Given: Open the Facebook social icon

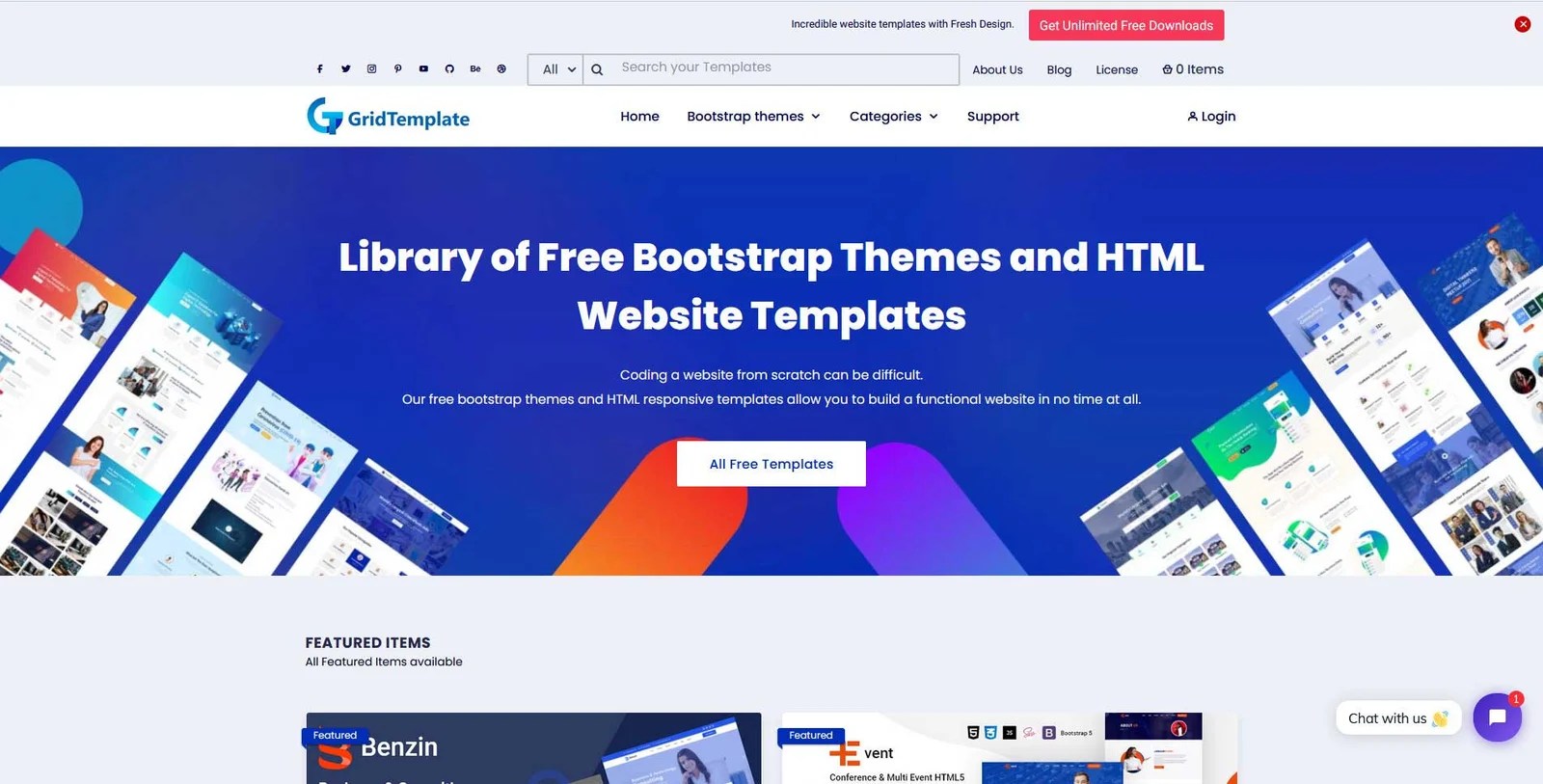Looking at the screenshot, I should click(319, 68).
